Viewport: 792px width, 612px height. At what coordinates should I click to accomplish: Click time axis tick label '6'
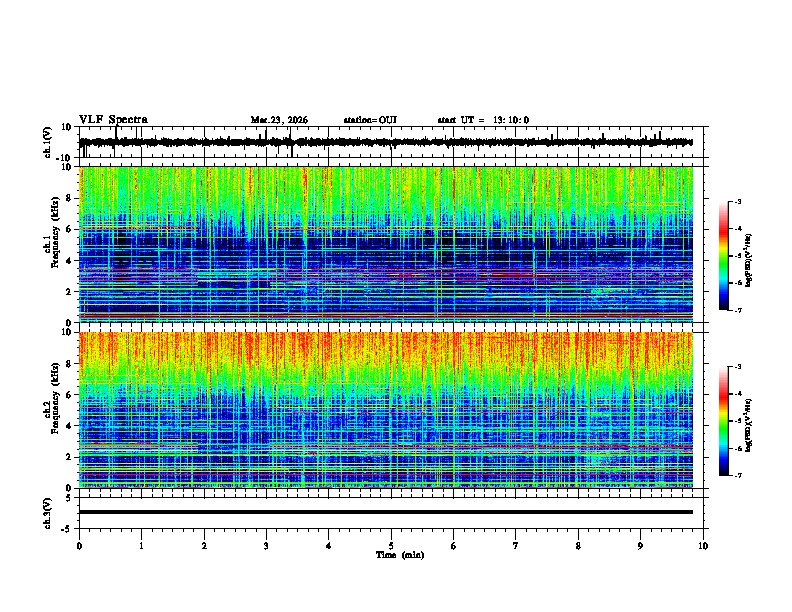click(x=454, y=546)
